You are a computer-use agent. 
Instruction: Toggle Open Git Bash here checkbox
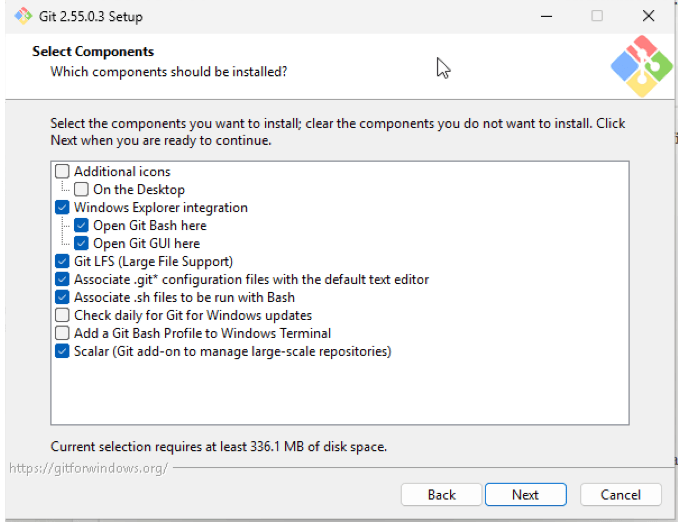pos(81,225)
